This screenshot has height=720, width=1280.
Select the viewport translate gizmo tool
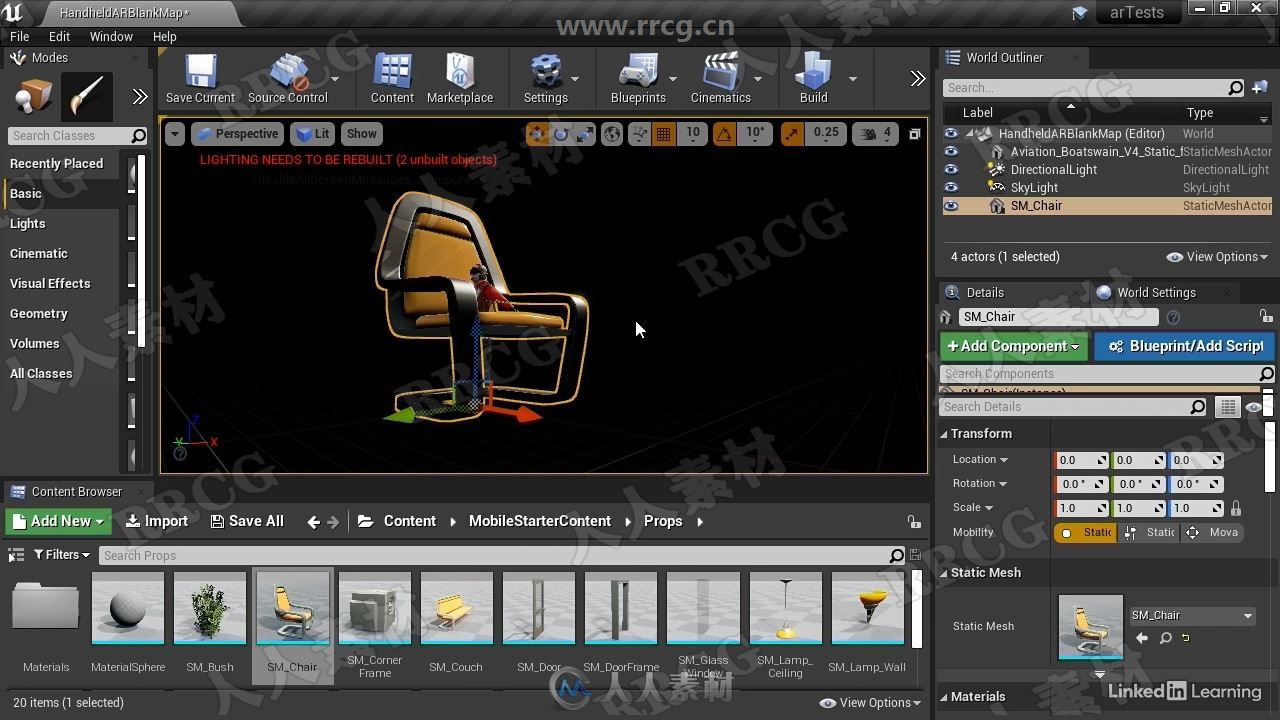click(538, 133)
